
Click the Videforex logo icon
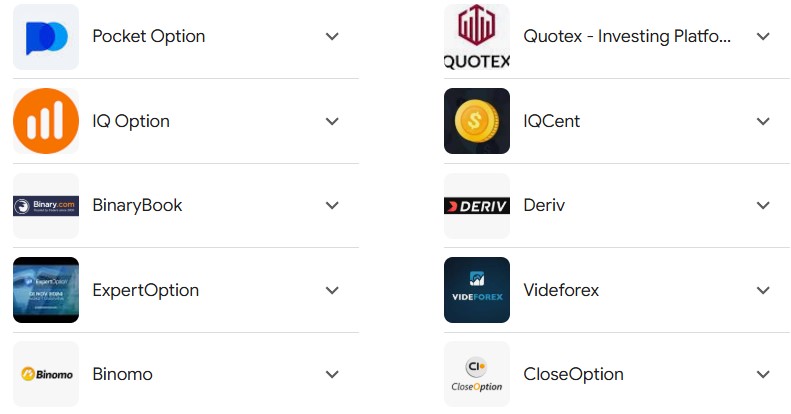477,290
